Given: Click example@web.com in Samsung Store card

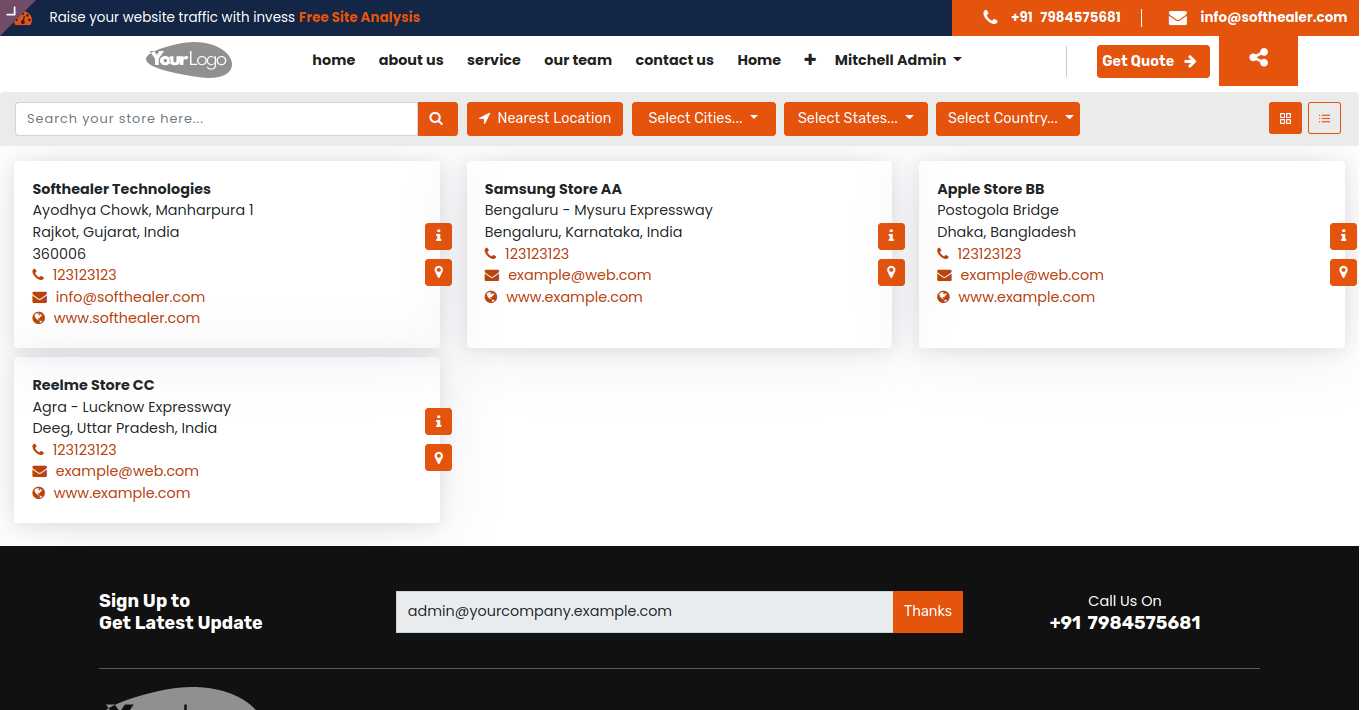Looking at the screenshot, I should point(580,275).
